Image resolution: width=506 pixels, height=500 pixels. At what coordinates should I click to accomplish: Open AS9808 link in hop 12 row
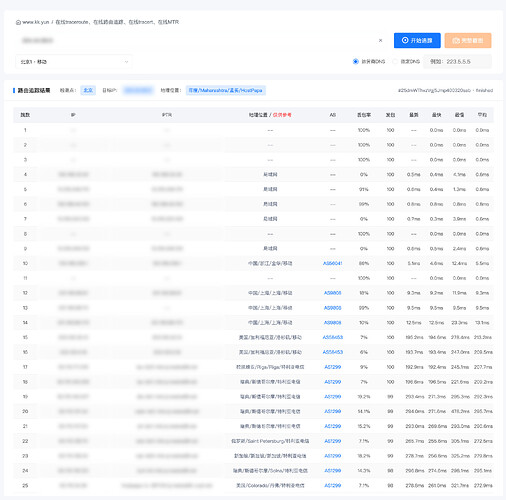click(x=332, y=293)
